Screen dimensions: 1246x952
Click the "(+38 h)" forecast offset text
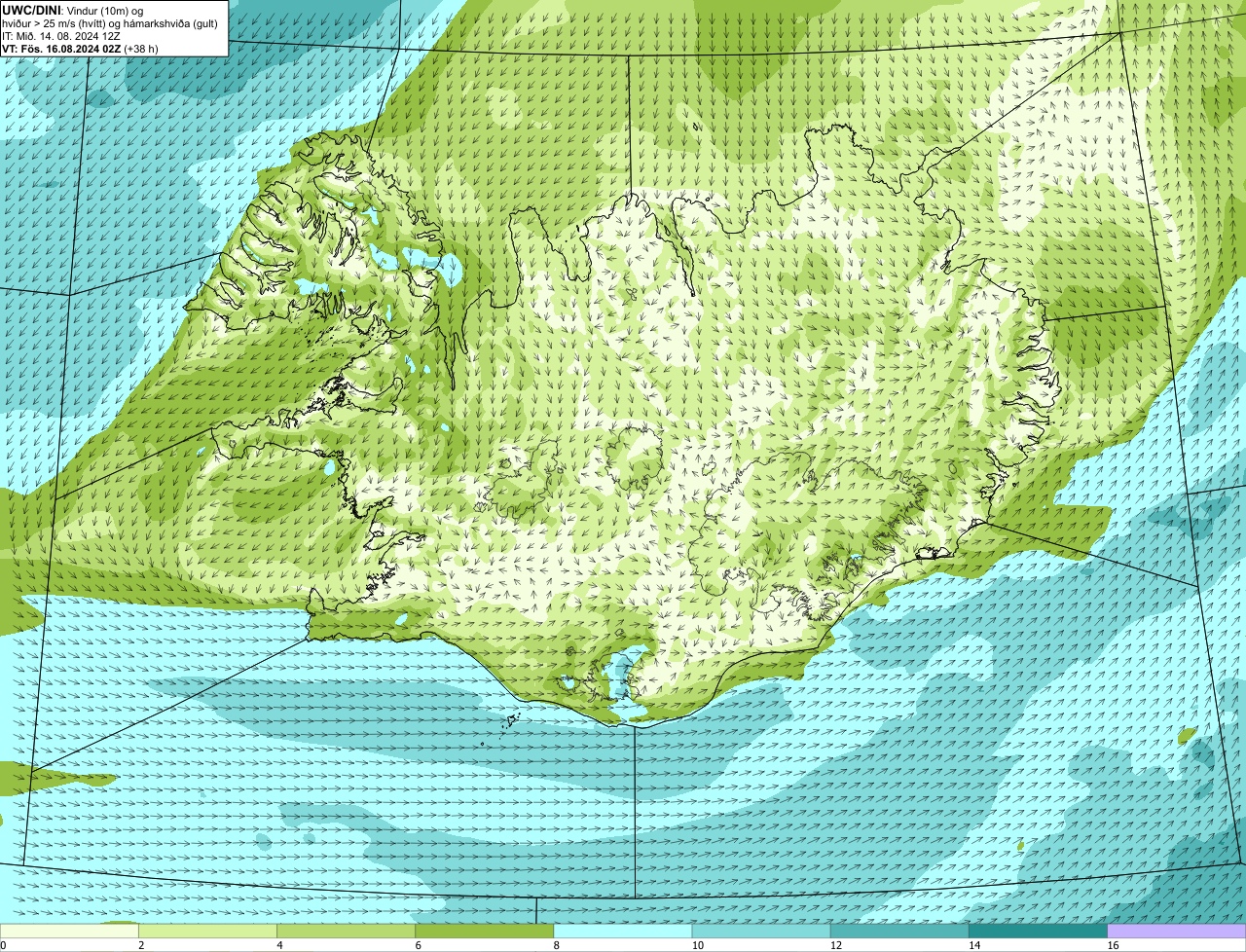(141, 49)
